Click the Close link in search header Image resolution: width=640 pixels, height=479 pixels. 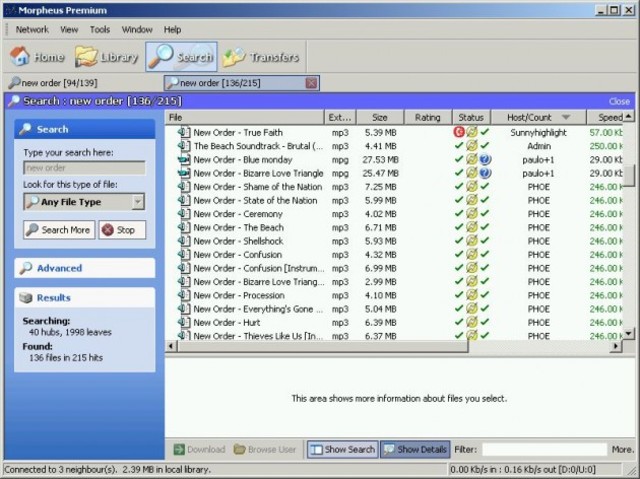point(619,101)
